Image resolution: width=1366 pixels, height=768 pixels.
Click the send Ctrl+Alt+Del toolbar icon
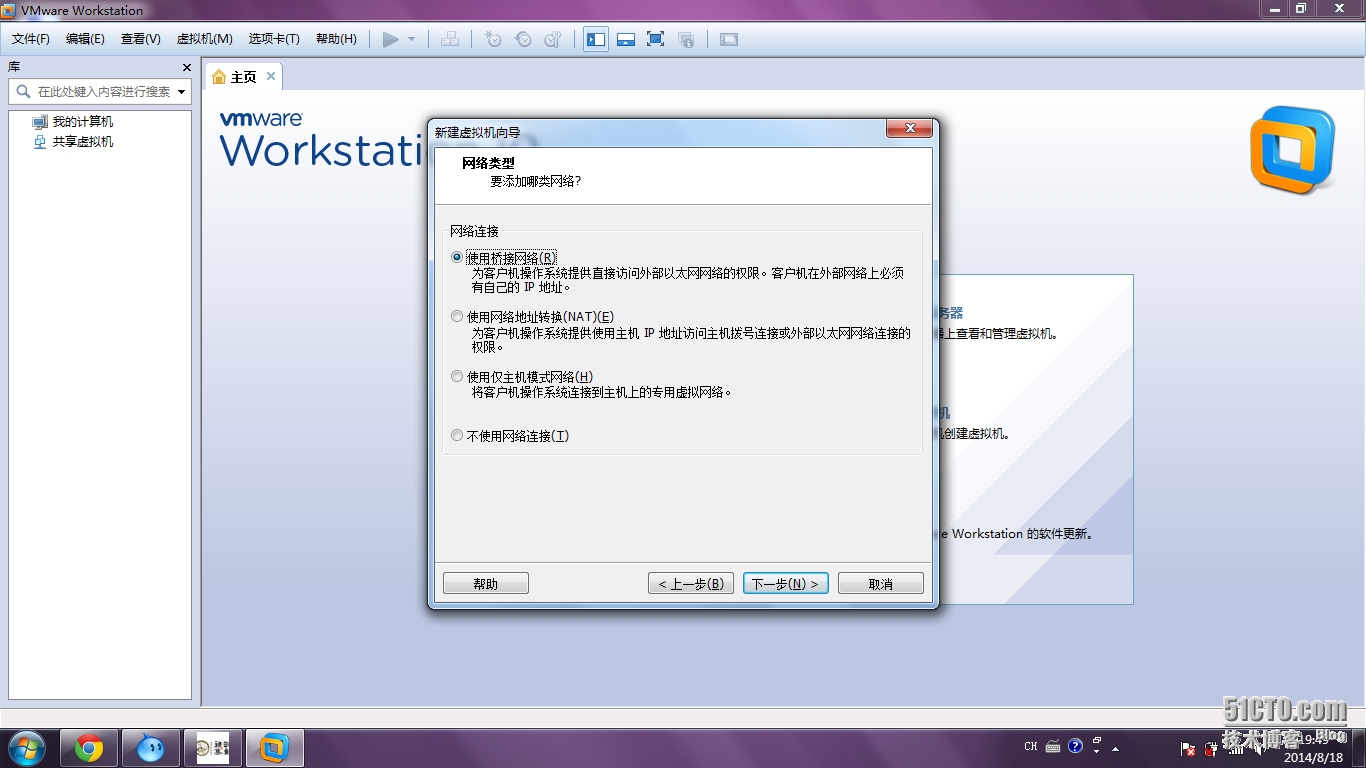(450, 39)
